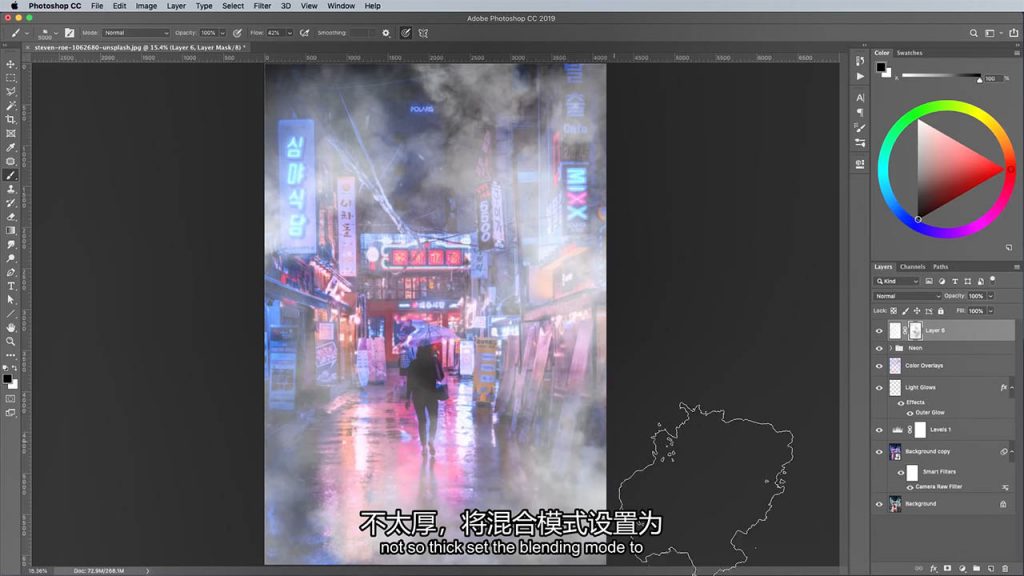The image size is (1024, 576).
Task: Open the Image menu
Action: pos(146,6)
